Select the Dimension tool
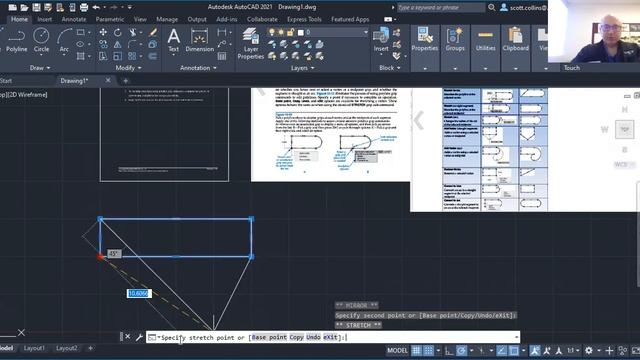 [200, 40]
